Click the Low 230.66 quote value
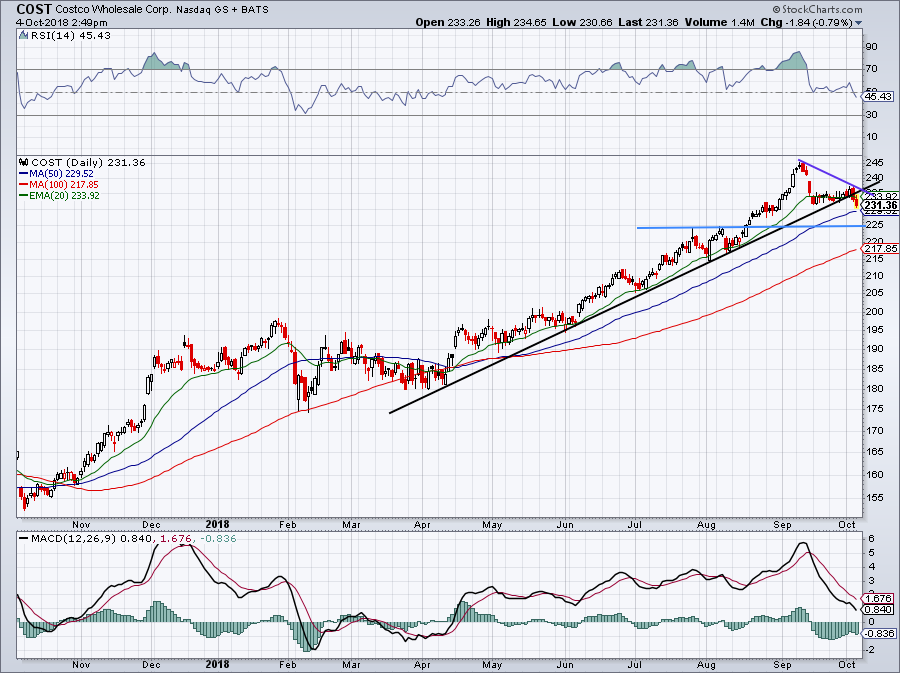 (x=582, y=22)
